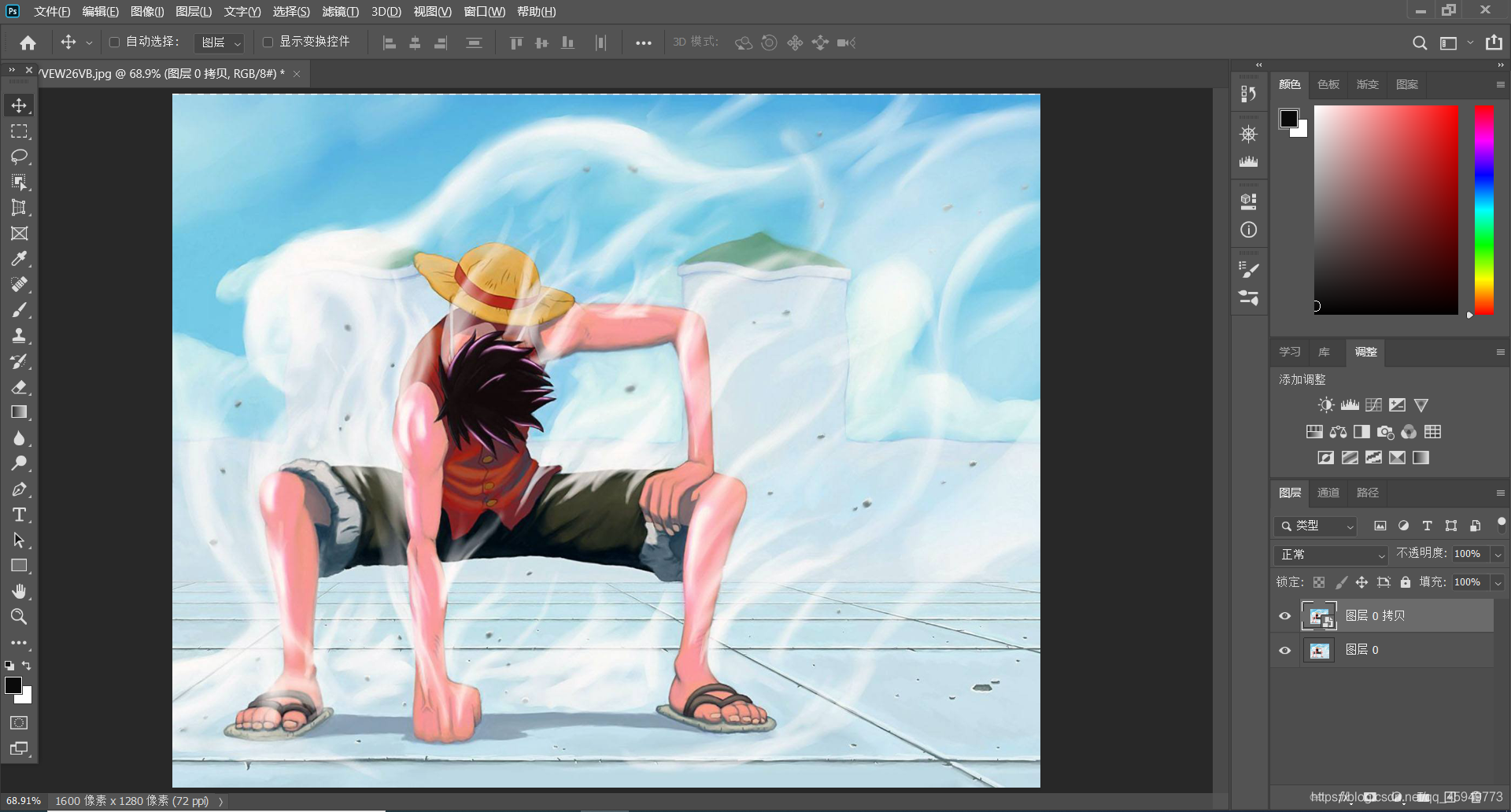Select the Dodge tool
The image size is (1511, 812).
[19, 463]
